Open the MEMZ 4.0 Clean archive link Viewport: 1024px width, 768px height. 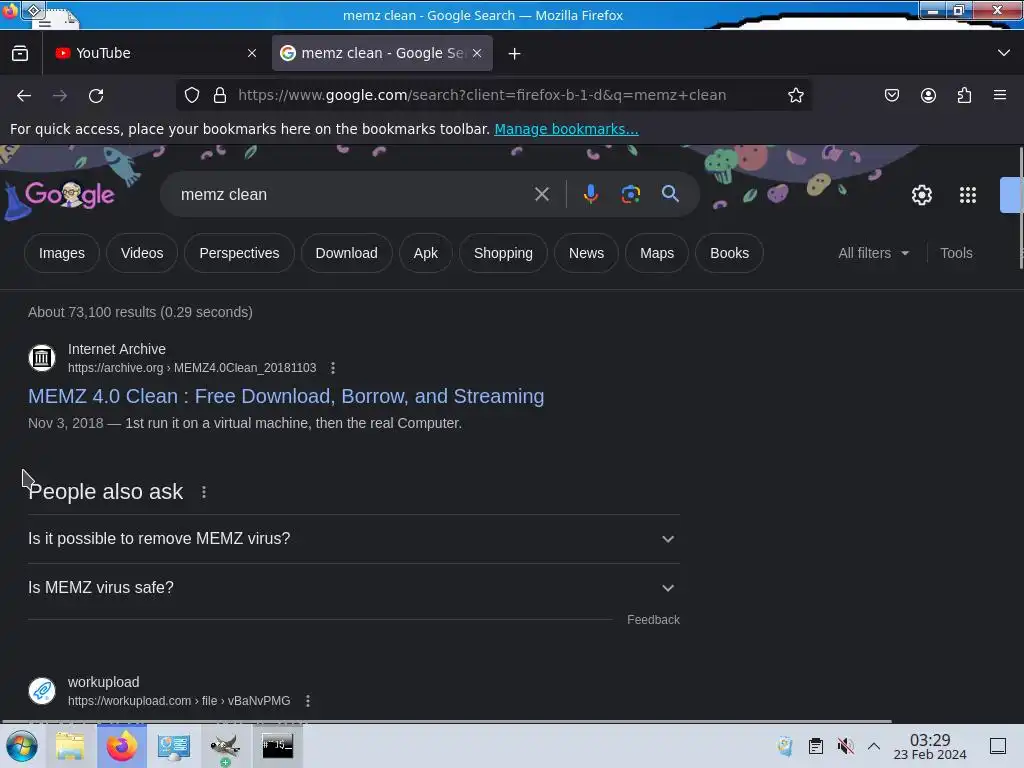point(286,396)
